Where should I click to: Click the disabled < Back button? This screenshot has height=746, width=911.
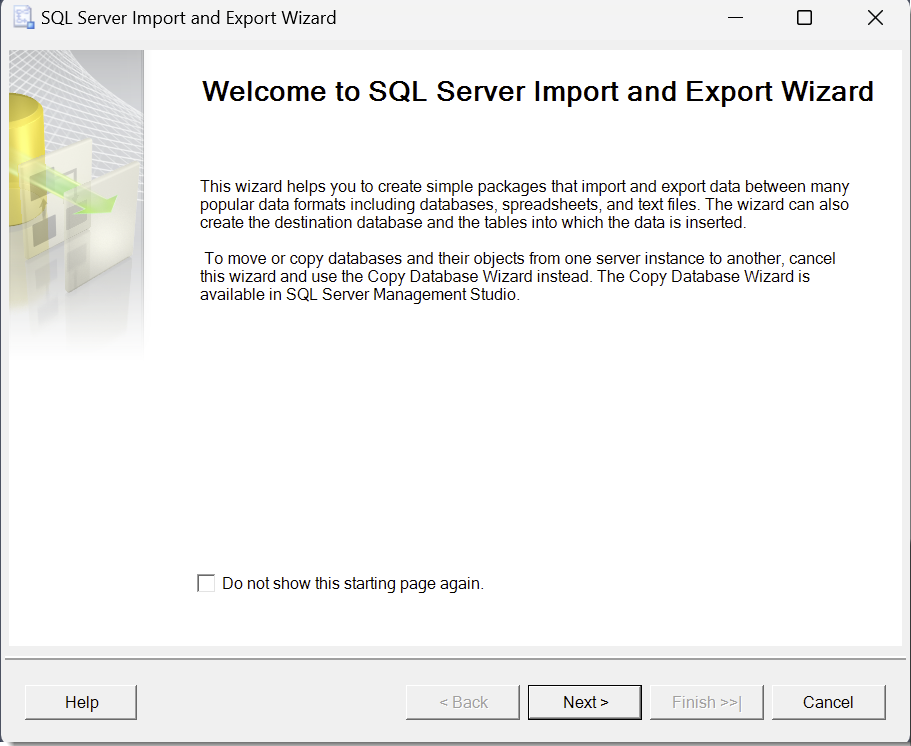coord(463,702)
